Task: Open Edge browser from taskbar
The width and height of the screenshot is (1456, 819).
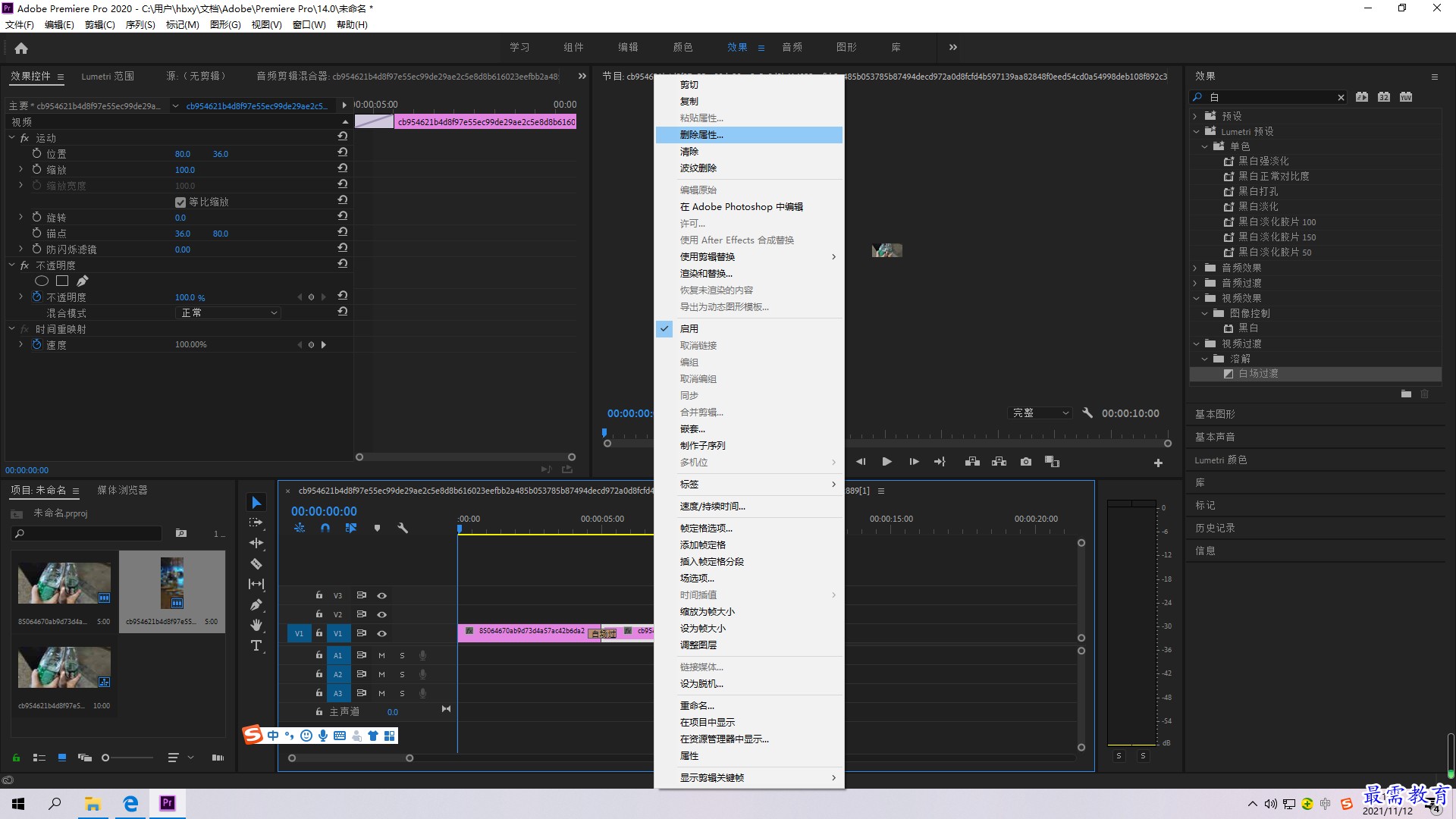Action: (x=130, y=803)
